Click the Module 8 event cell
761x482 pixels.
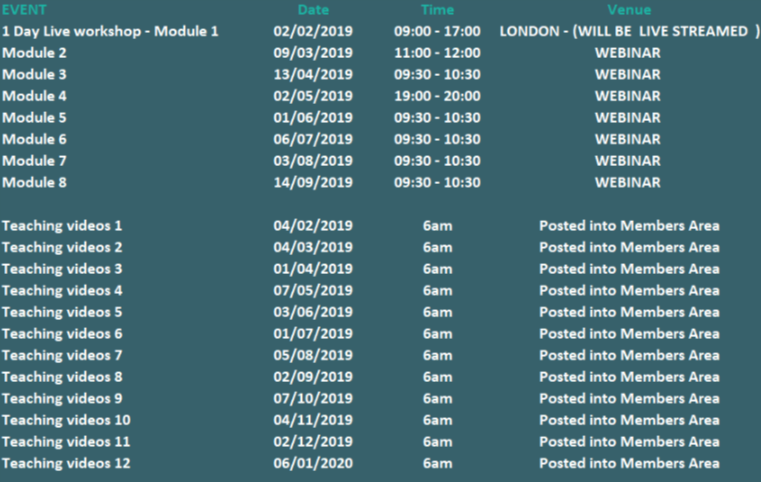click(35, 183)
